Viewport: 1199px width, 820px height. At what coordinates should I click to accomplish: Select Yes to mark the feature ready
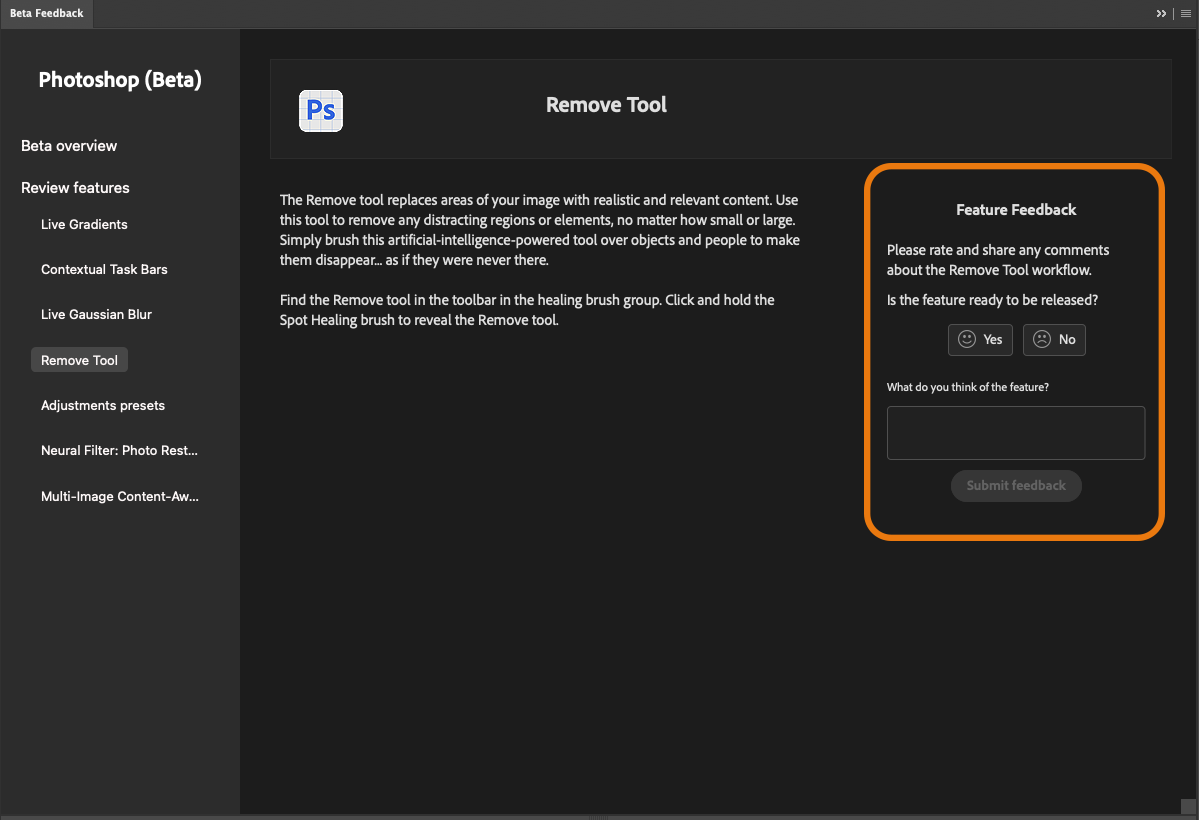pyautogui.click(x=980, y=339)
